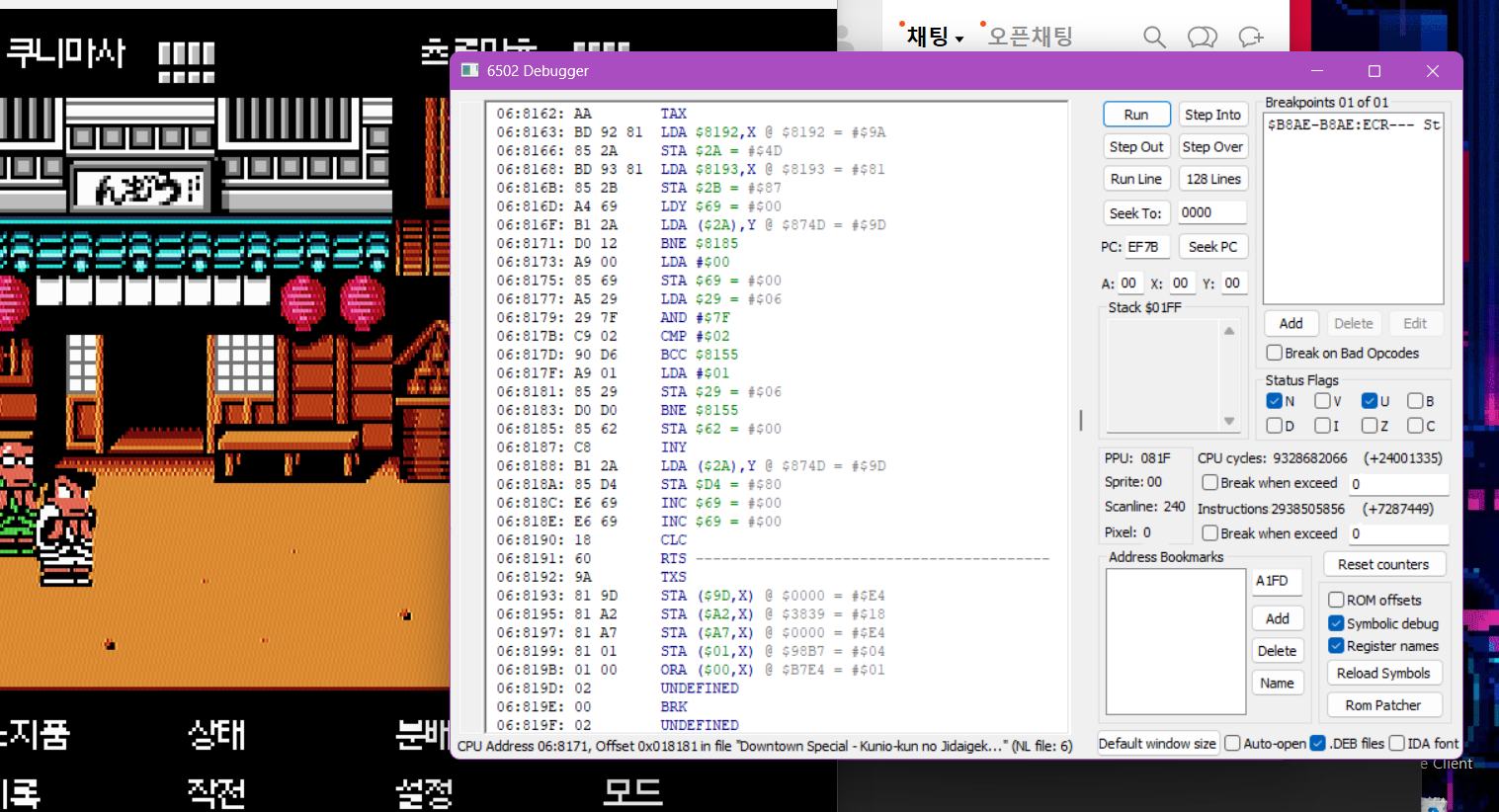Screen dimensions: 1499x812
Task: Minimize the 6502 Debugger window
Action: point(1317,71)
